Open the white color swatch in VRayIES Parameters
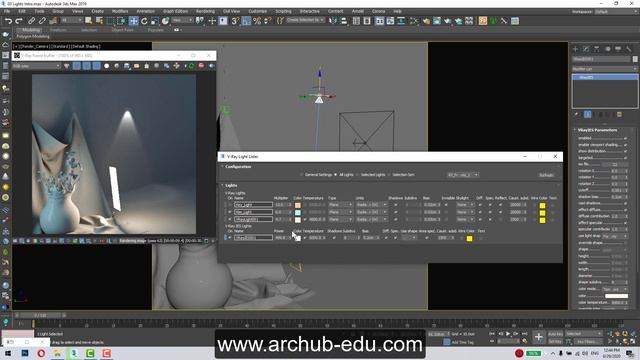The width and height of the screenshot is (640, 360). click(616, 296)
